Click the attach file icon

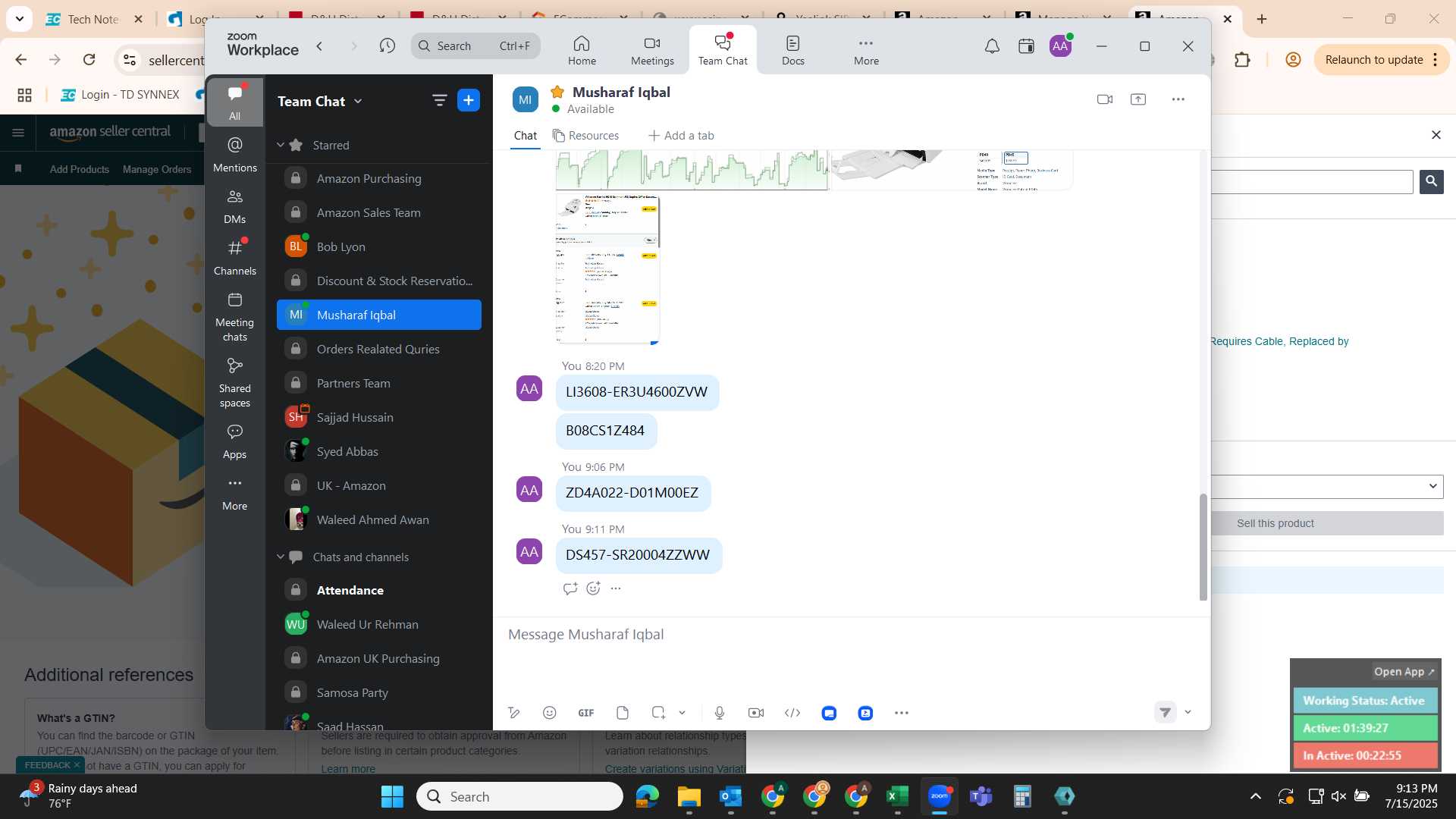pyautogui.click(x=623, y=713)
